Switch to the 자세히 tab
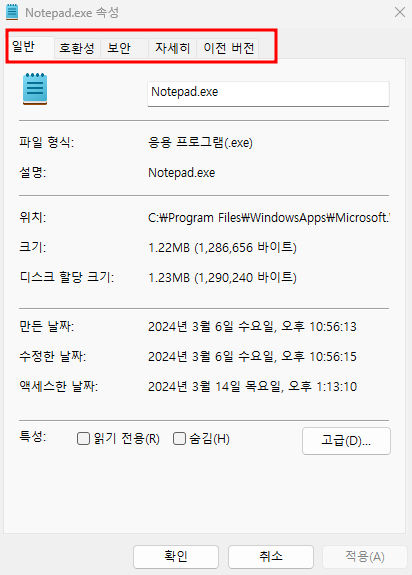The height and width of the screenshot is (575, 412). 172,48
